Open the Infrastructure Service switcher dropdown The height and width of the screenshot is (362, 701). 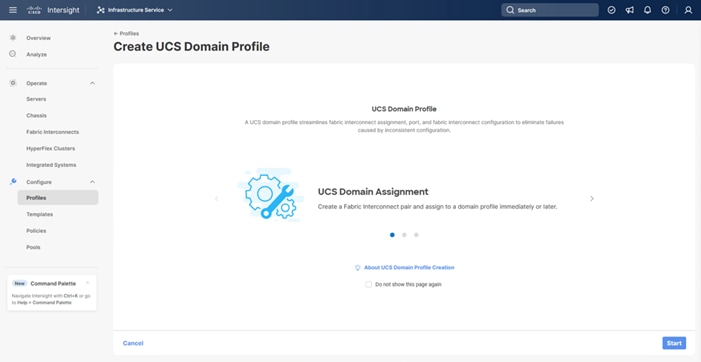pos(135,10)
